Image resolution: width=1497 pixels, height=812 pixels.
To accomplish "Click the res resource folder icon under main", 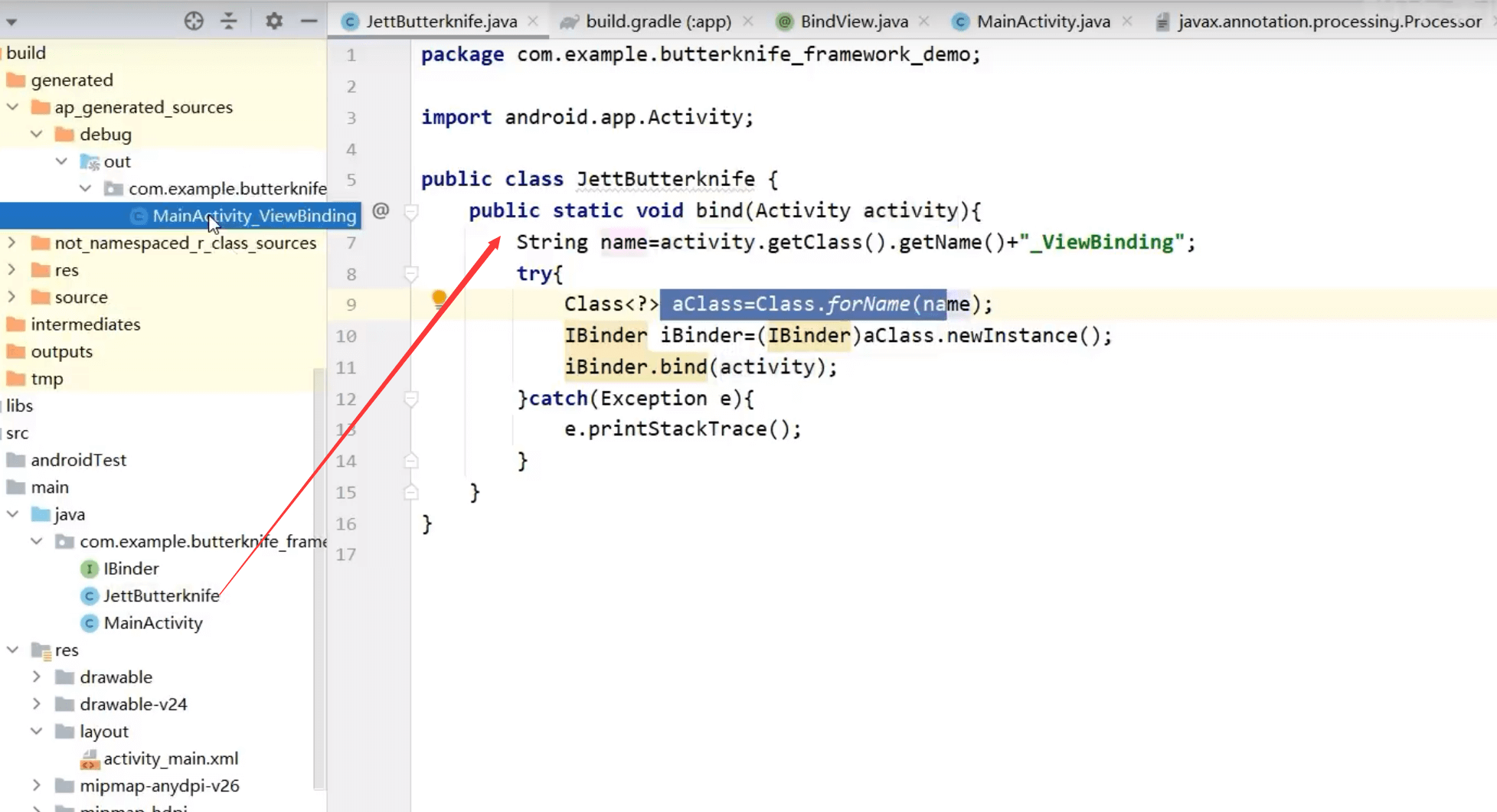I will (x=41, y=651).
